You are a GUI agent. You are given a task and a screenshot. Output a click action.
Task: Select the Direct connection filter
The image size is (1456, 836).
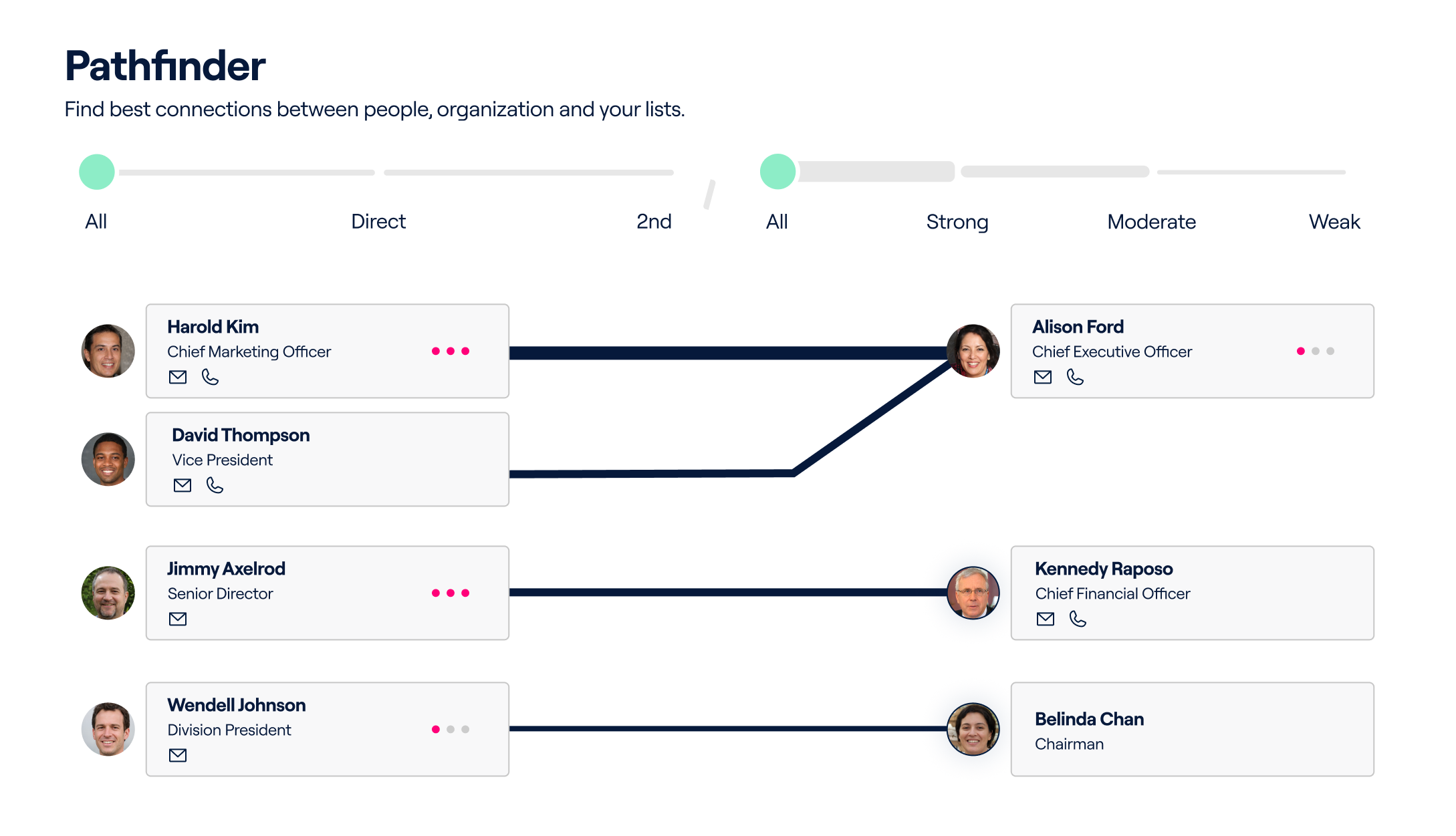[x=378, y=221]
